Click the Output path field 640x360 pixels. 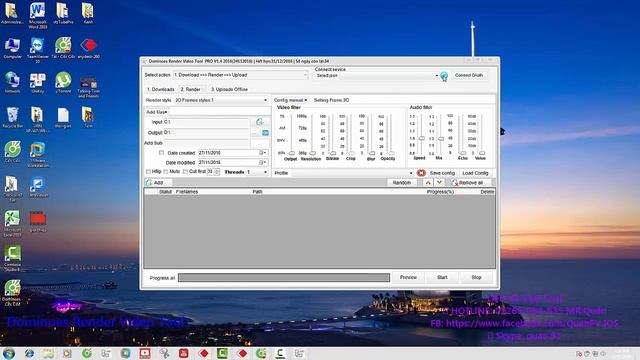pos(206,133)
